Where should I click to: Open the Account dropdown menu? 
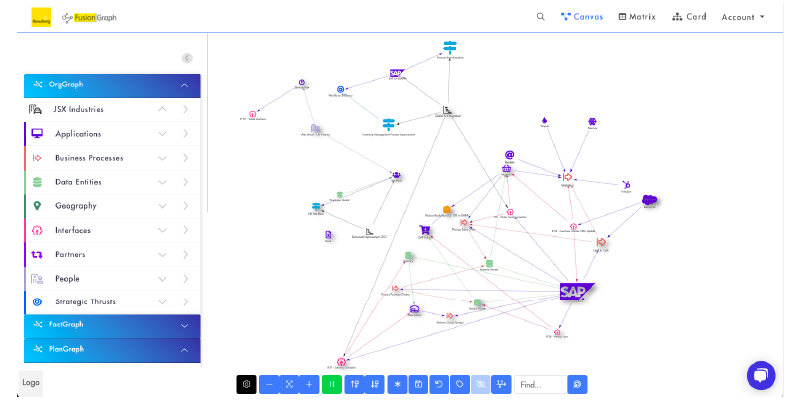click(743, 17)
